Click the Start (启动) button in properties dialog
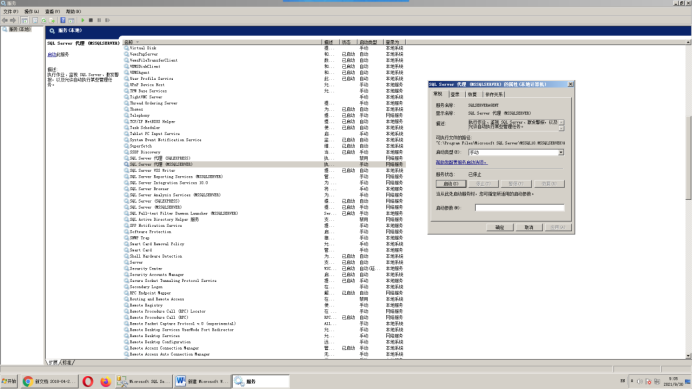This screenshot has height=390, width=693. (451, 184)
